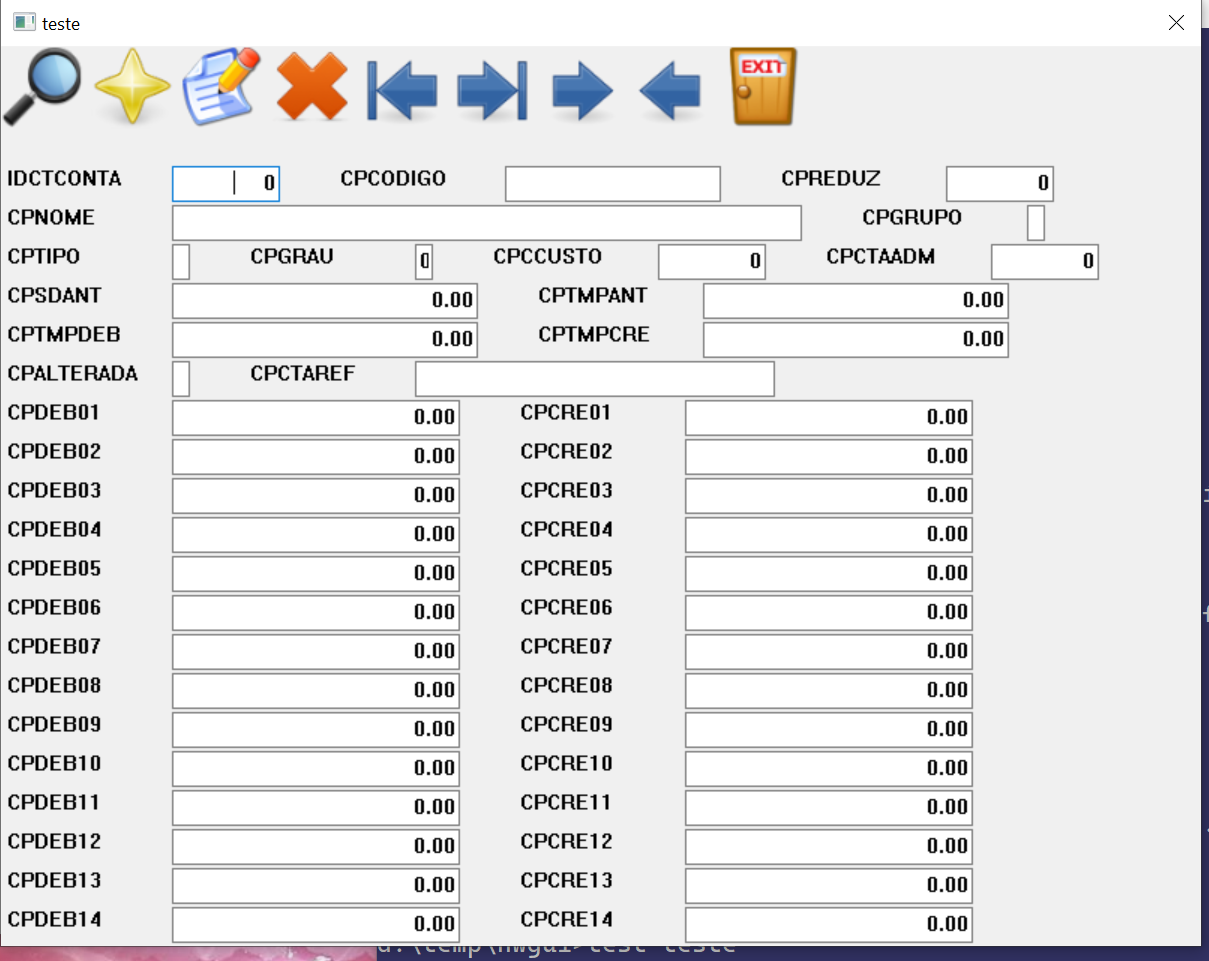Click the CPTMPCRE value field
The height and width of the screenshot is (961, 1209).
click(x=856, y=340)
